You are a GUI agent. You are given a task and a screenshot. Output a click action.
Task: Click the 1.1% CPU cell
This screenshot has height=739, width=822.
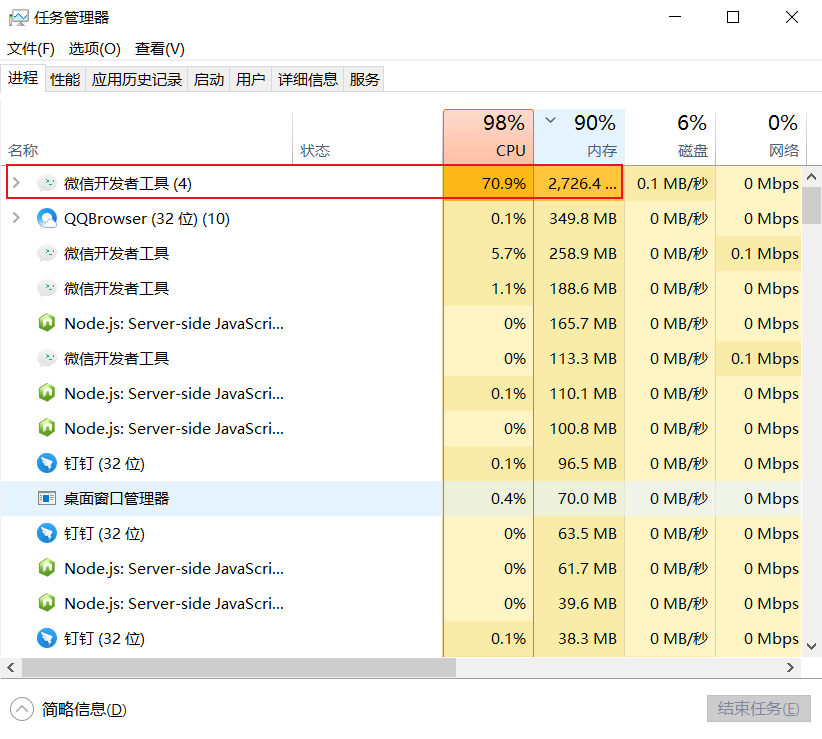pyautogui.click(x=488, y=289)
